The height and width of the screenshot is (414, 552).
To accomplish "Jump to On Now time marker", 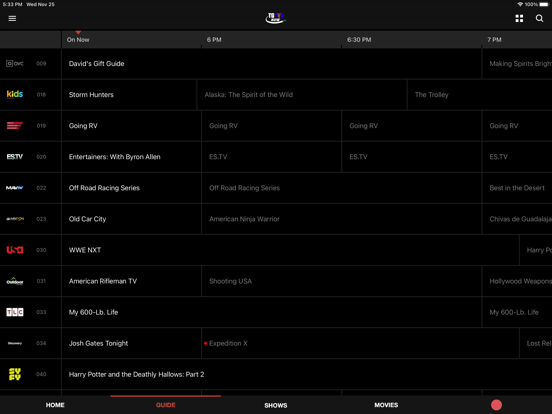I will tap(78, 39).
